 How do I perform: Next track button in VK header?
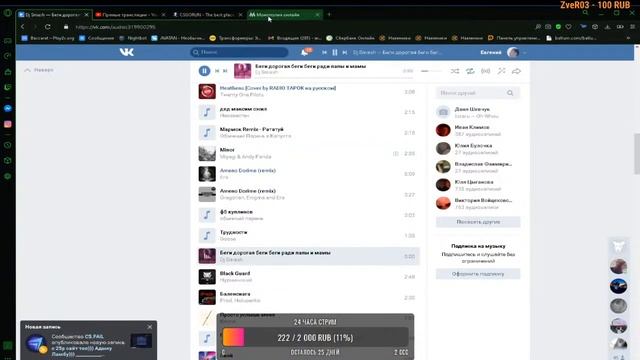[345, 52]
